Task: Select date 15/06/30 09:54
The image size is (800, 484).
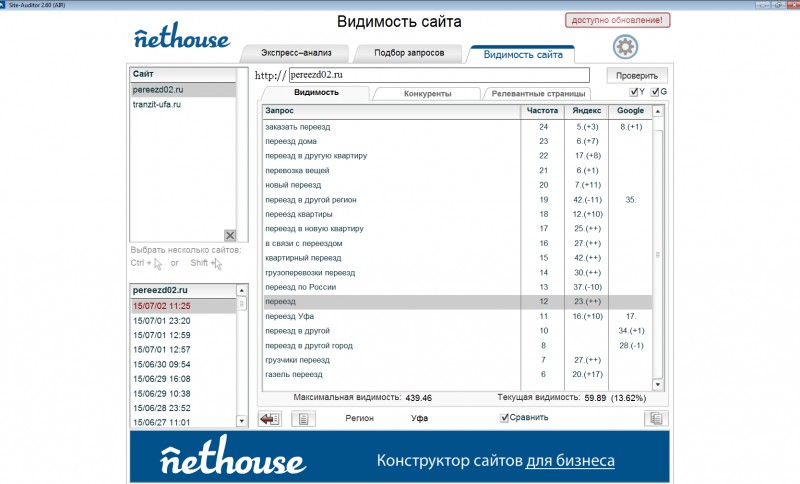Action: (x=184, y=365)
